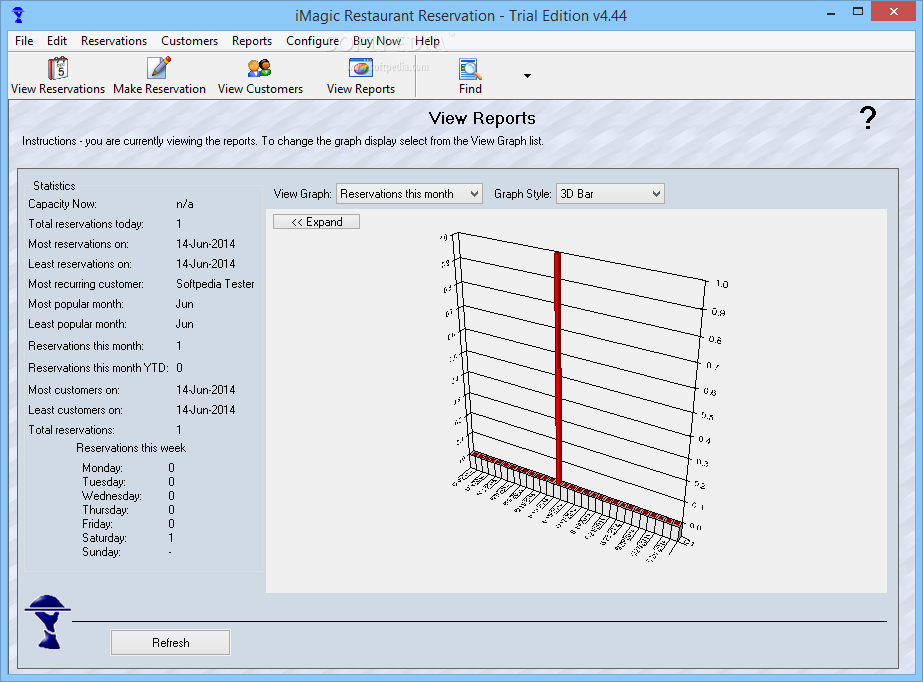923x682 pixels.
Task: Open the Graph Style dropdown
Action: point(610,194)
